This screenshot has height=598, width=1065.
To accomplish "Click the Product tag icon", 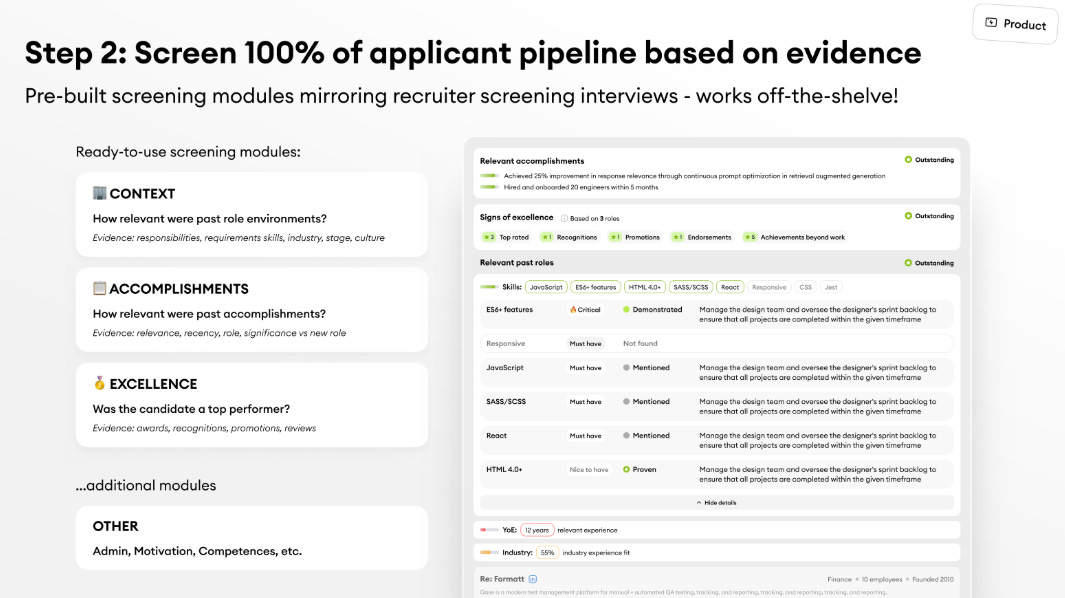I will click(991, 22).
